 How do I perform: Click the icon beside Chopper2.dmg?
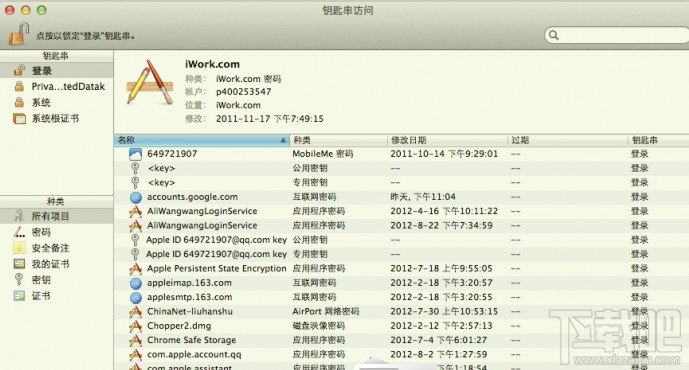(x=135, y=326)
